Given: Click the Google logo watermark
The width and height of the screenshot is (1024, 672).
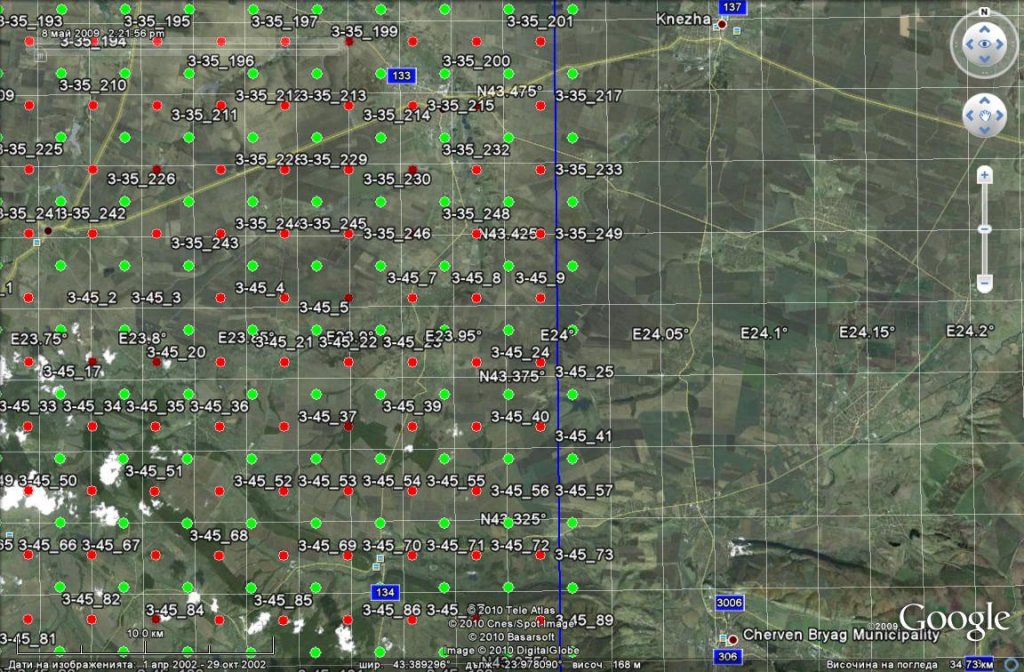Looking at the screenshot, I should tap(953, 620).
